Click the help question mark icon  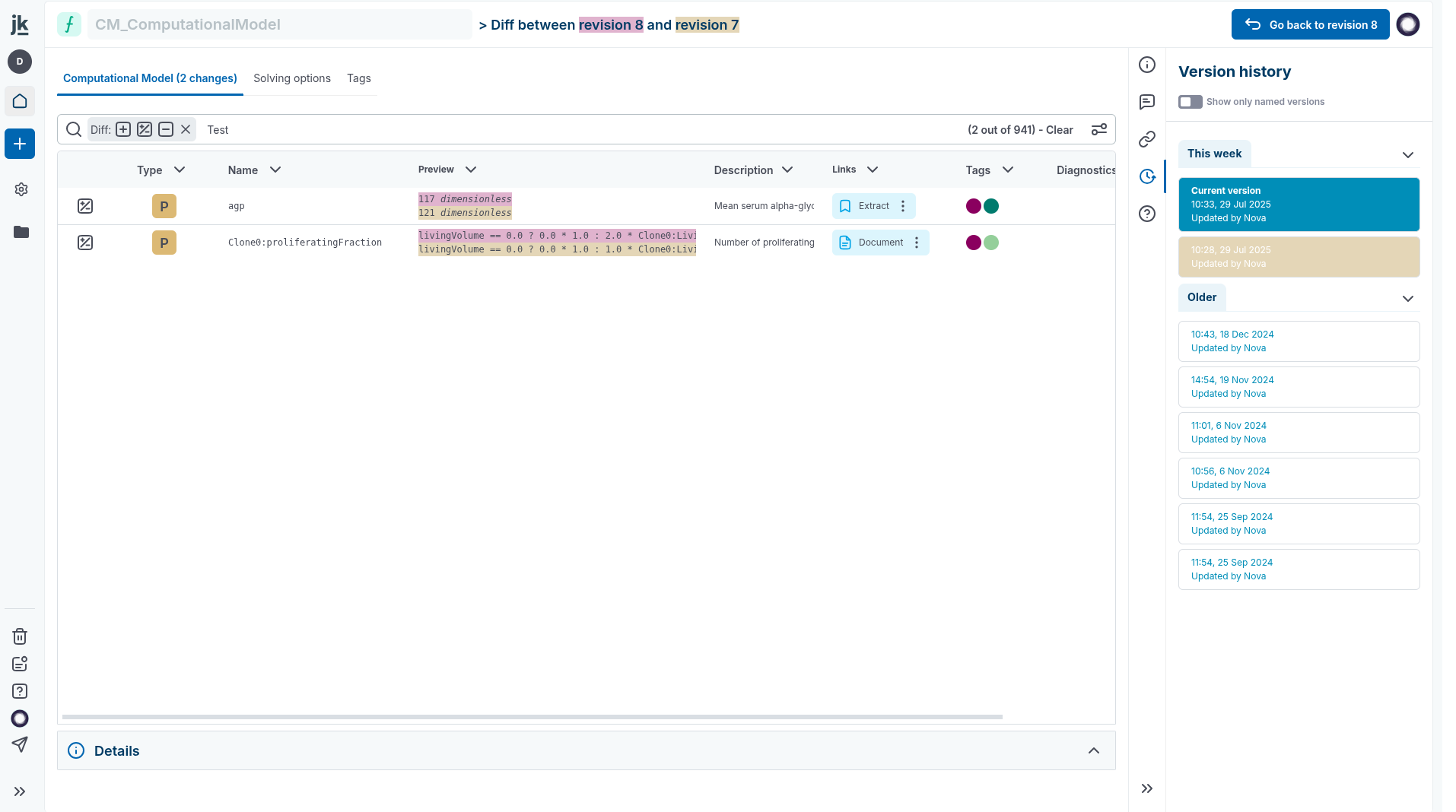tap(1147, 214)
